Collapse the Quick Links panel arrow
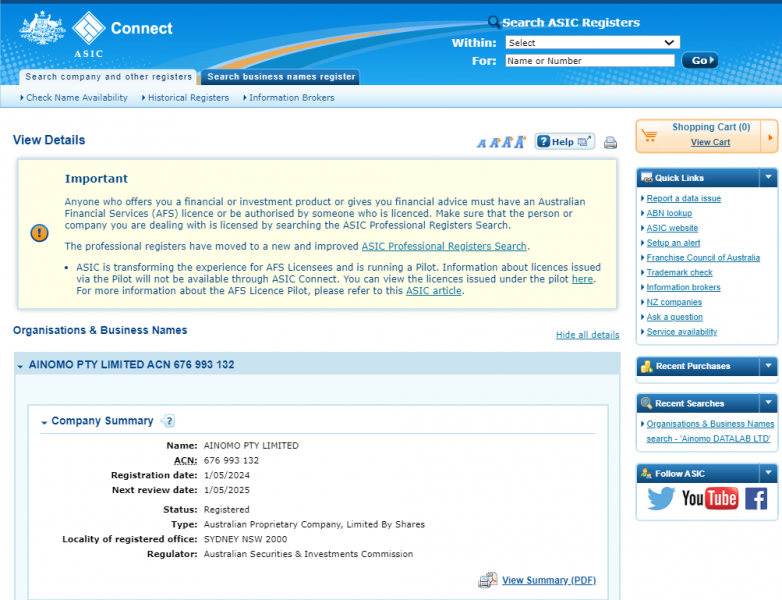The image size is (782, 600). [x=768, y=177]
